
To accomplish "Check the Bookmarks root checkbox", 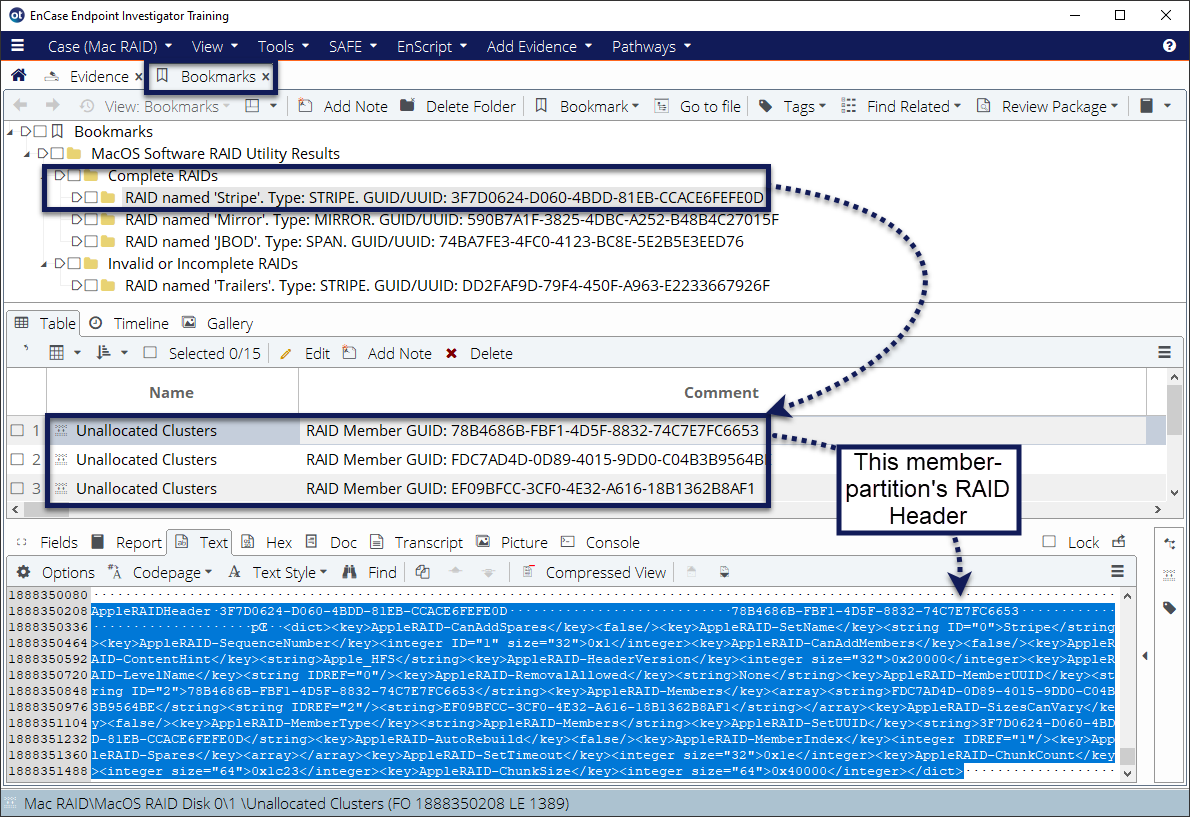I will (40, 131).
